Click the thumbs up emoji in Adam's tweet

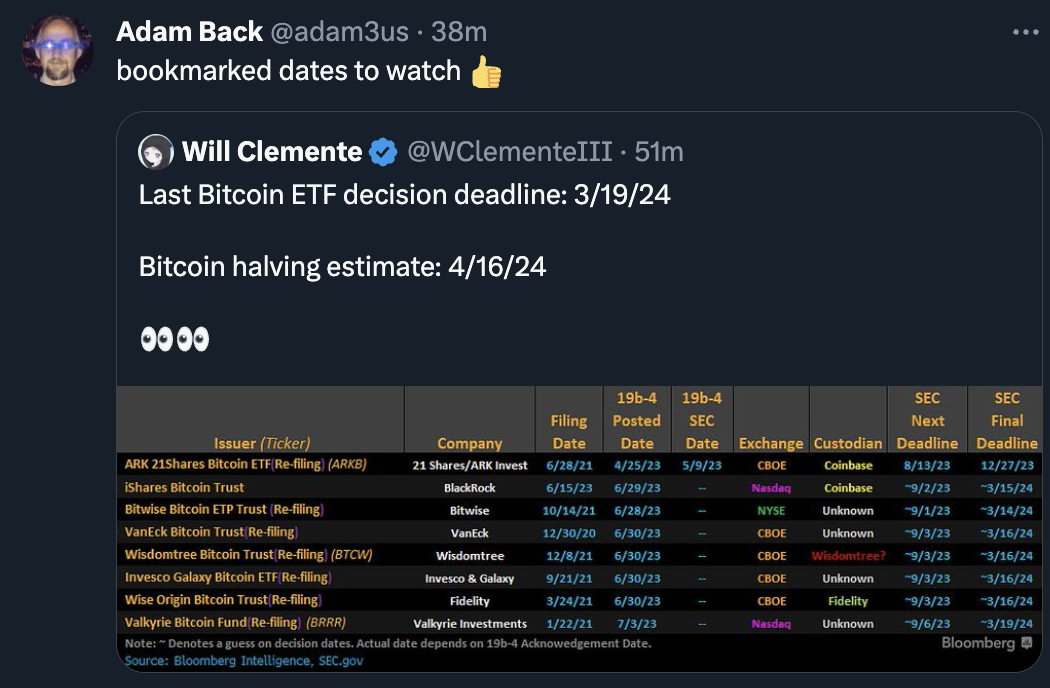point(484,71)
